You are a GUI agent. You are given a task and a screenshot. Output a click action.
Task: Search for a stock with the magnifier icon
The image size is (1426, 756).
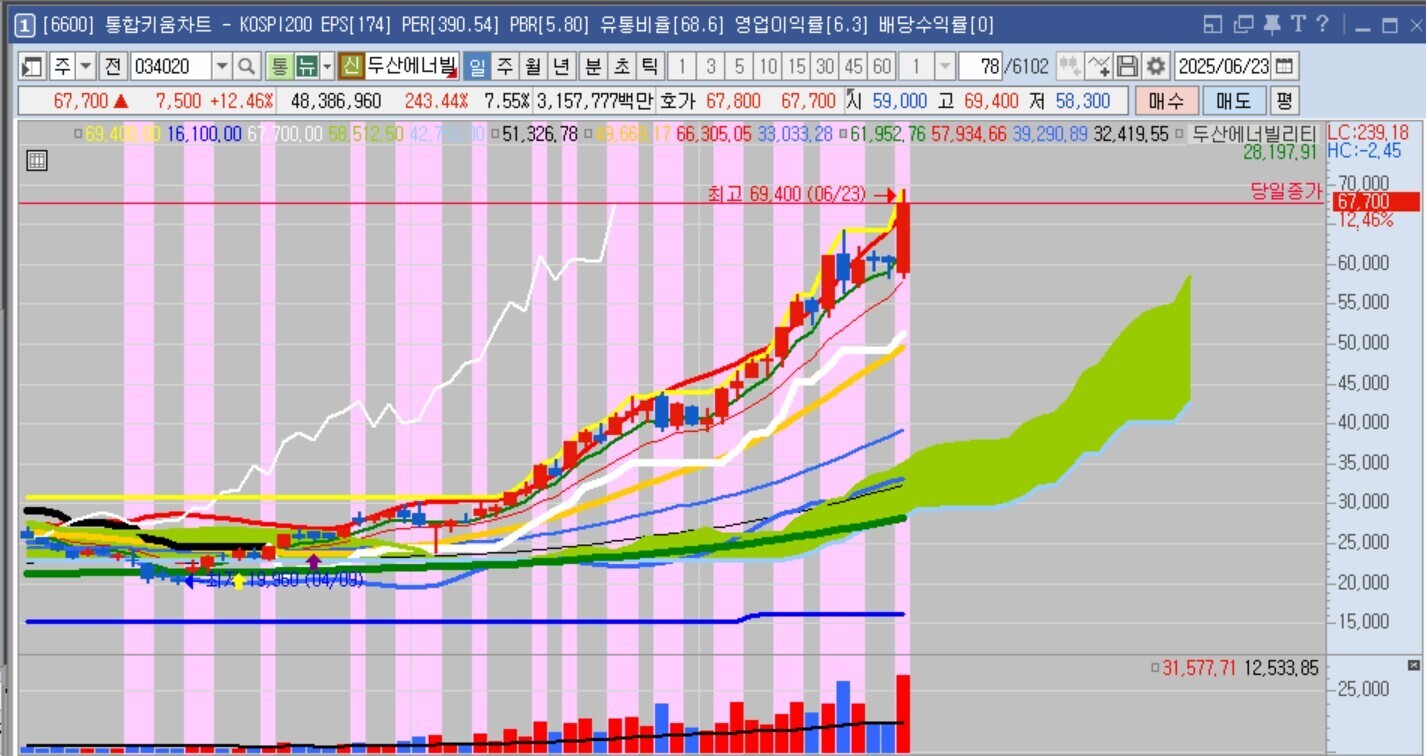tap(247, 67)
